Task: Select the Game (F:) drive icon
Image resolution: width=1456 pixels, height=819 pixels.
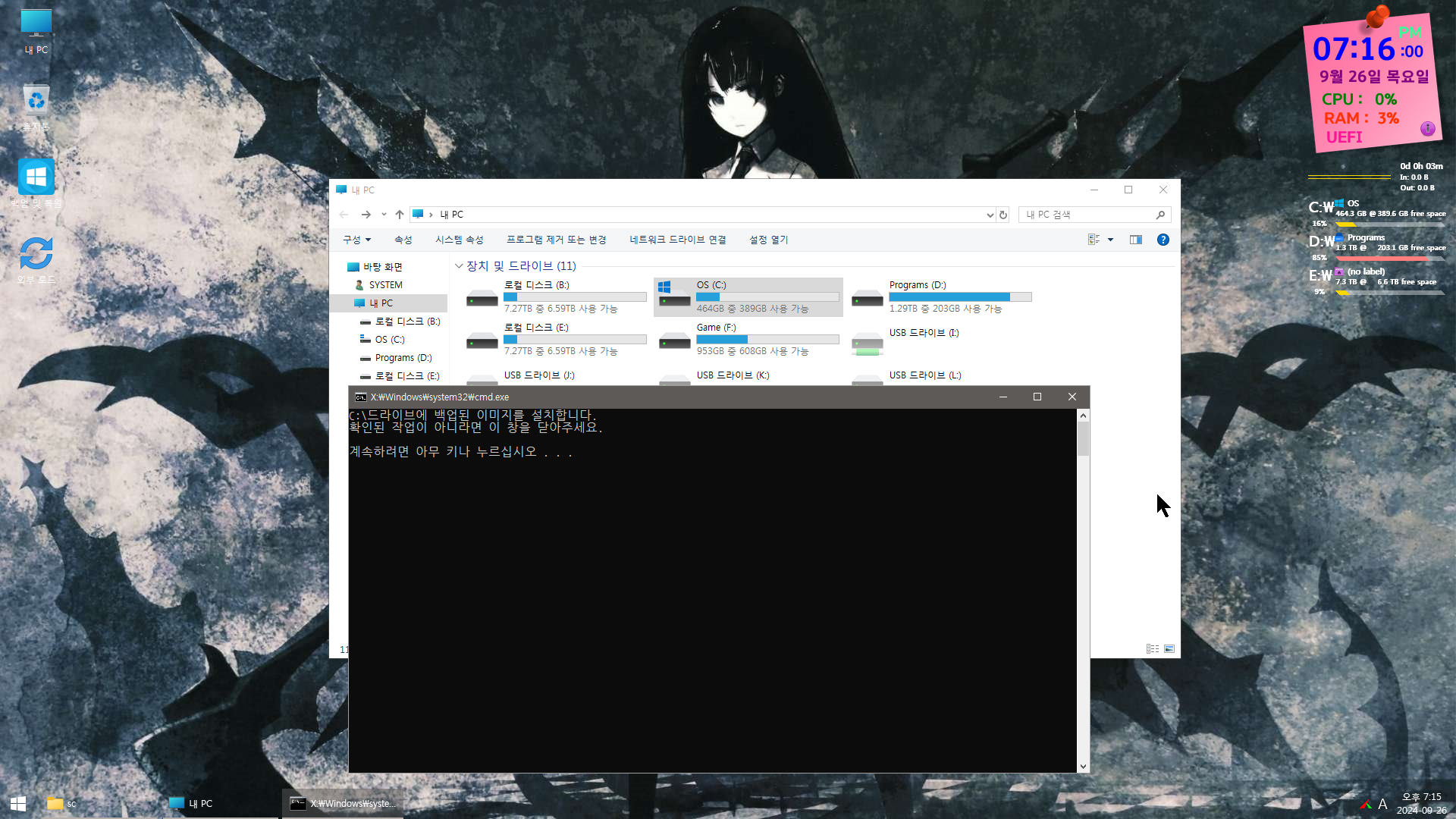Action: click(674, 340)
